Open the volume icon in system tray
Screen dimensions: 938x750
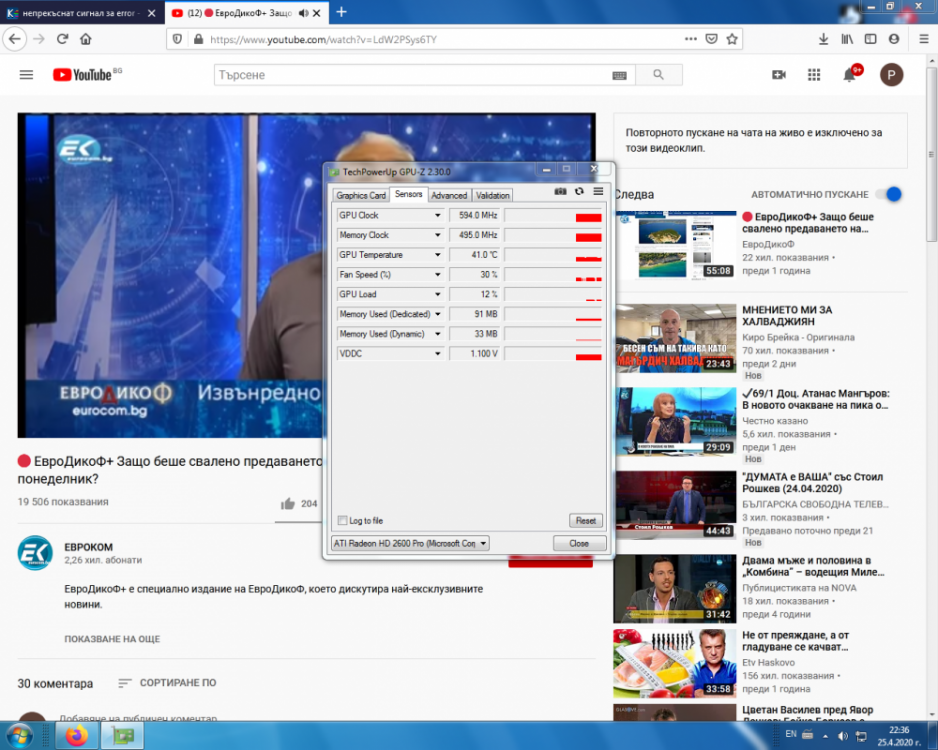pyautogui.click(x=842, y=736)
